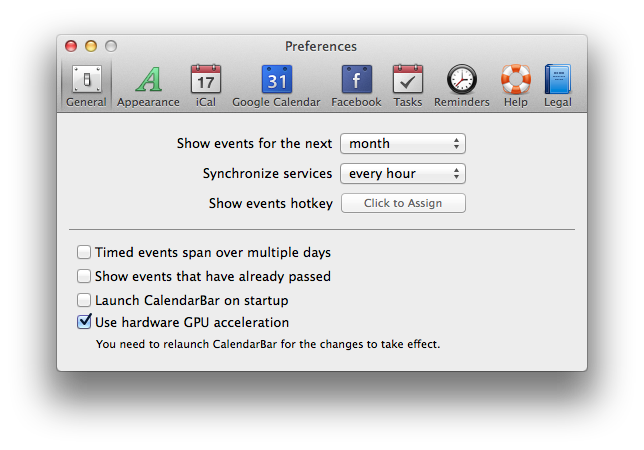The height and width of the screenshot is (450, 644).
Task: Check Show events that have already passed
Action: click(84, 276)
